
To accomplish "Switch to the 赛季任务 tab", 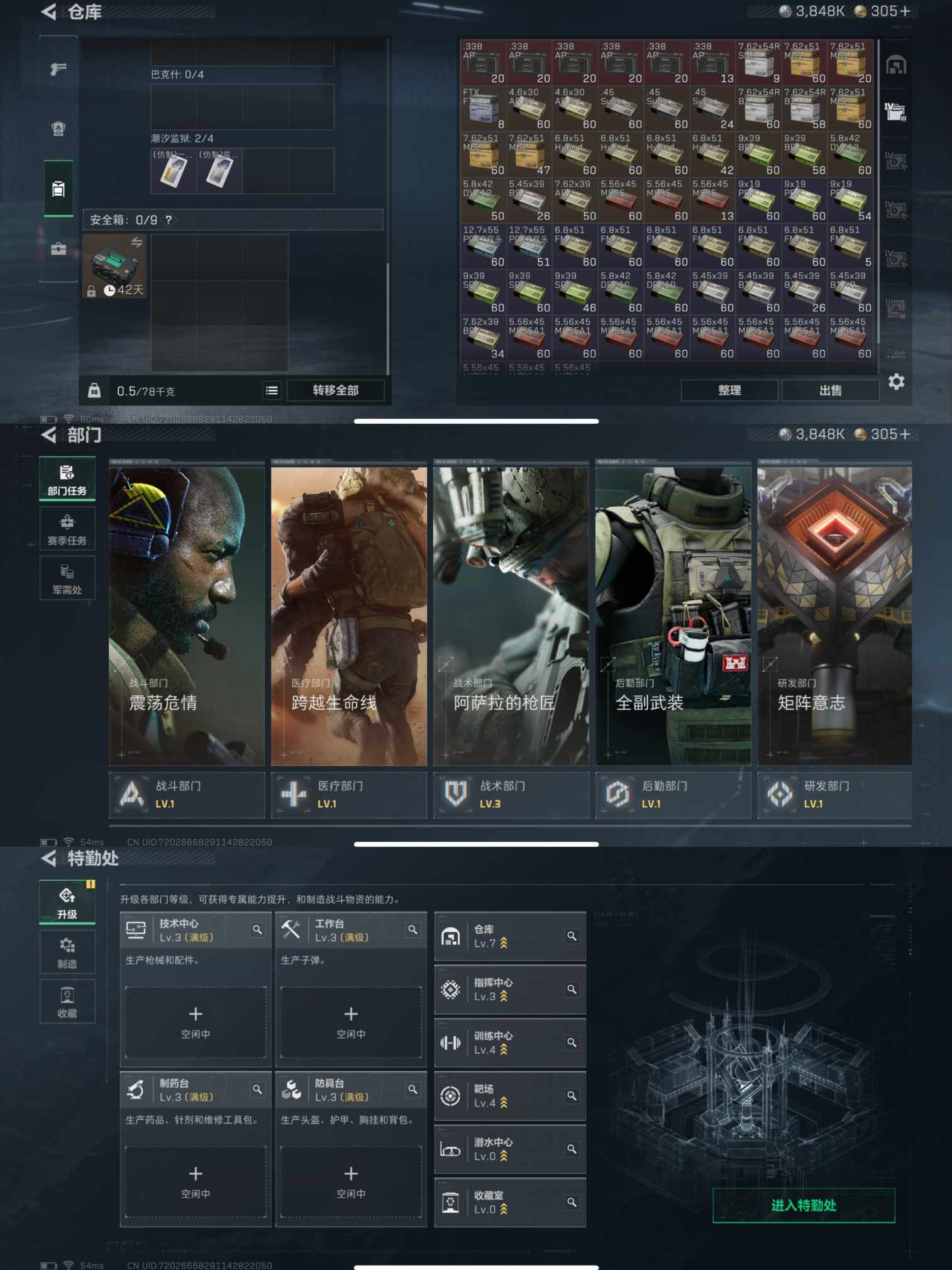I will pos(67,529).
